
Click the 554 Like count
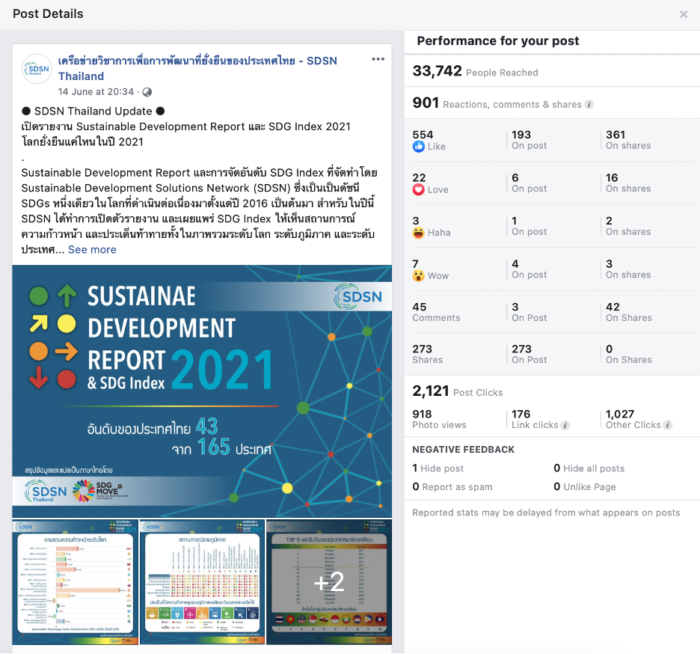423,134
